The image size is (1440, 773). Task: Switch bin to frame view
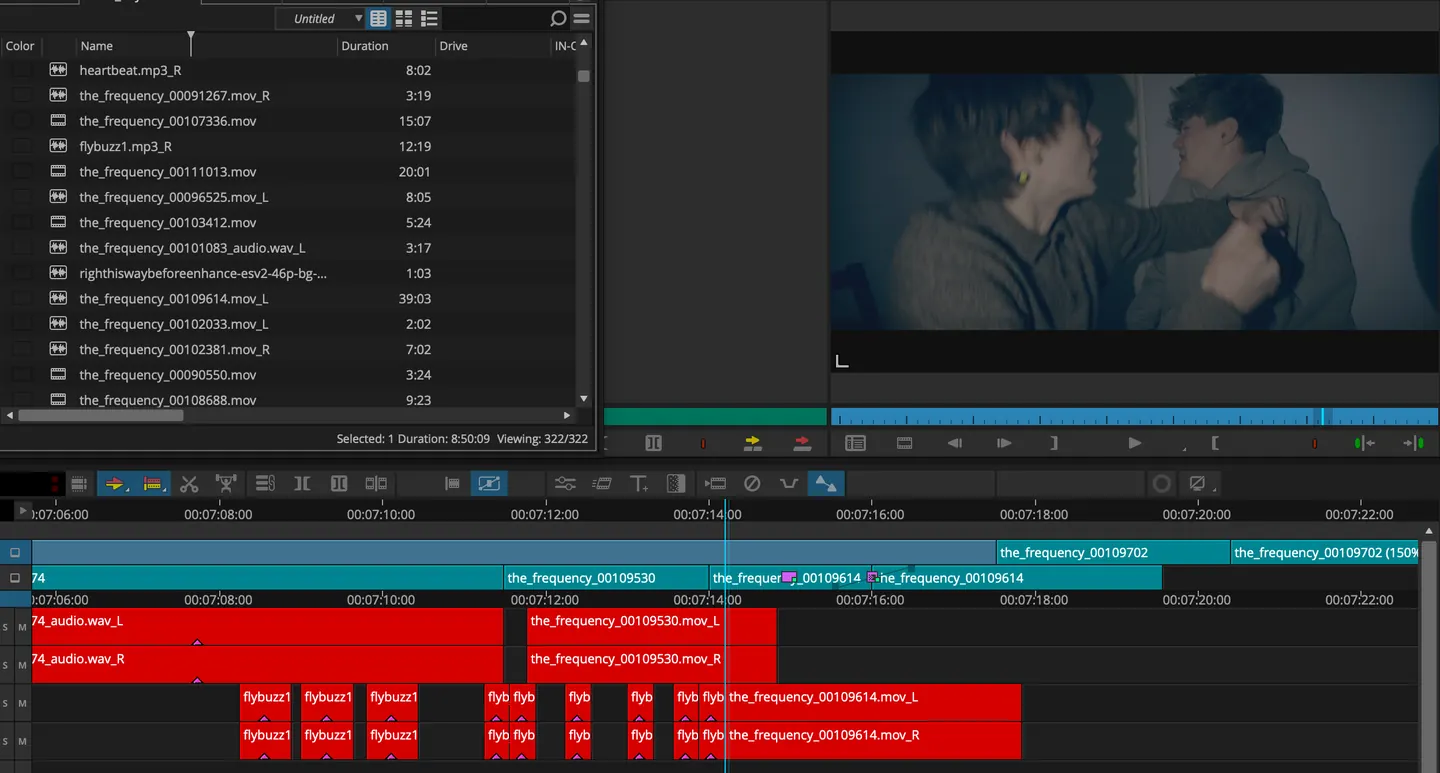404,18
